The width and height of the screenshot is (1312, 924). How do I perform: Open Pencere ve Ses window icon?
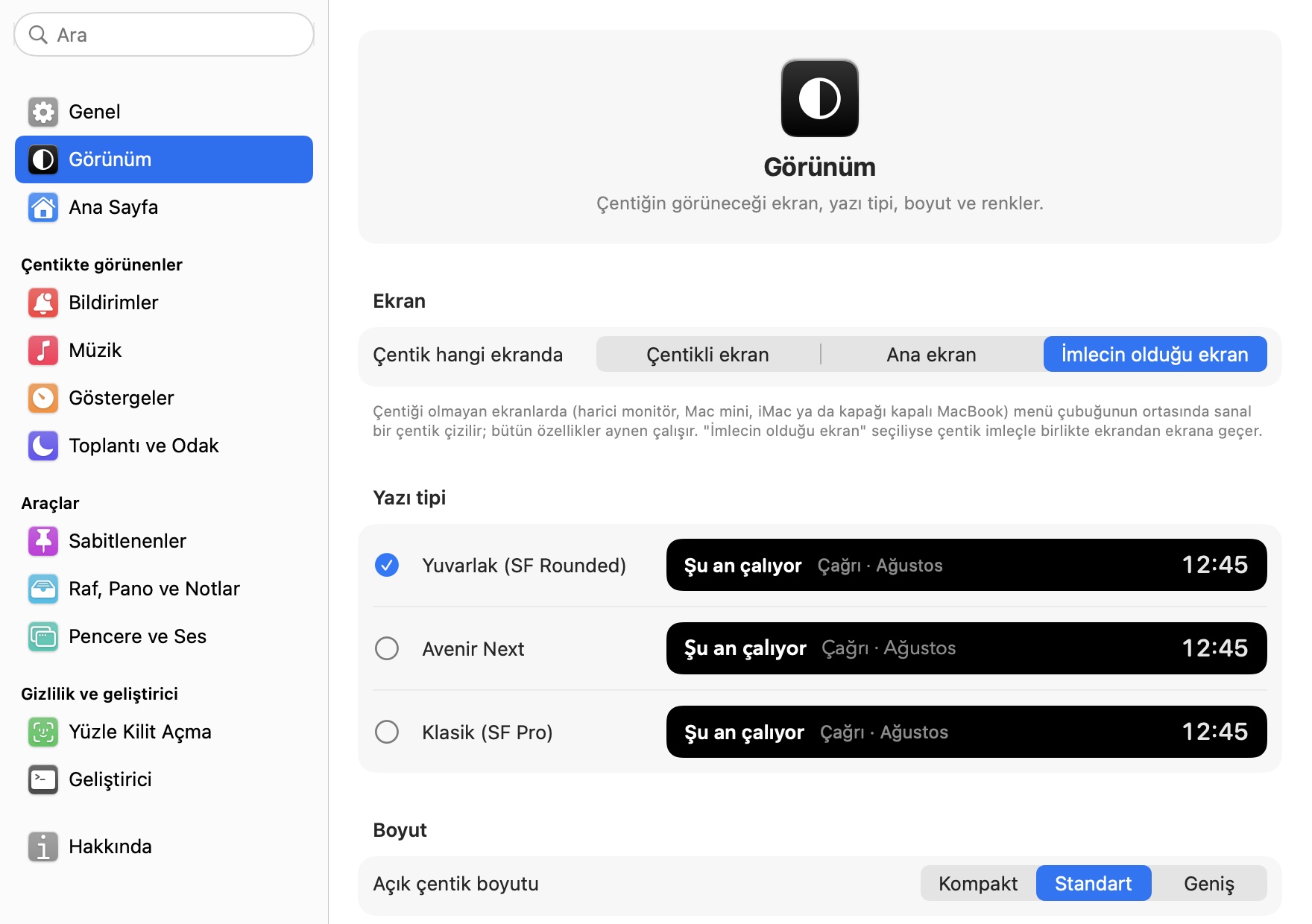click(43, 636)
